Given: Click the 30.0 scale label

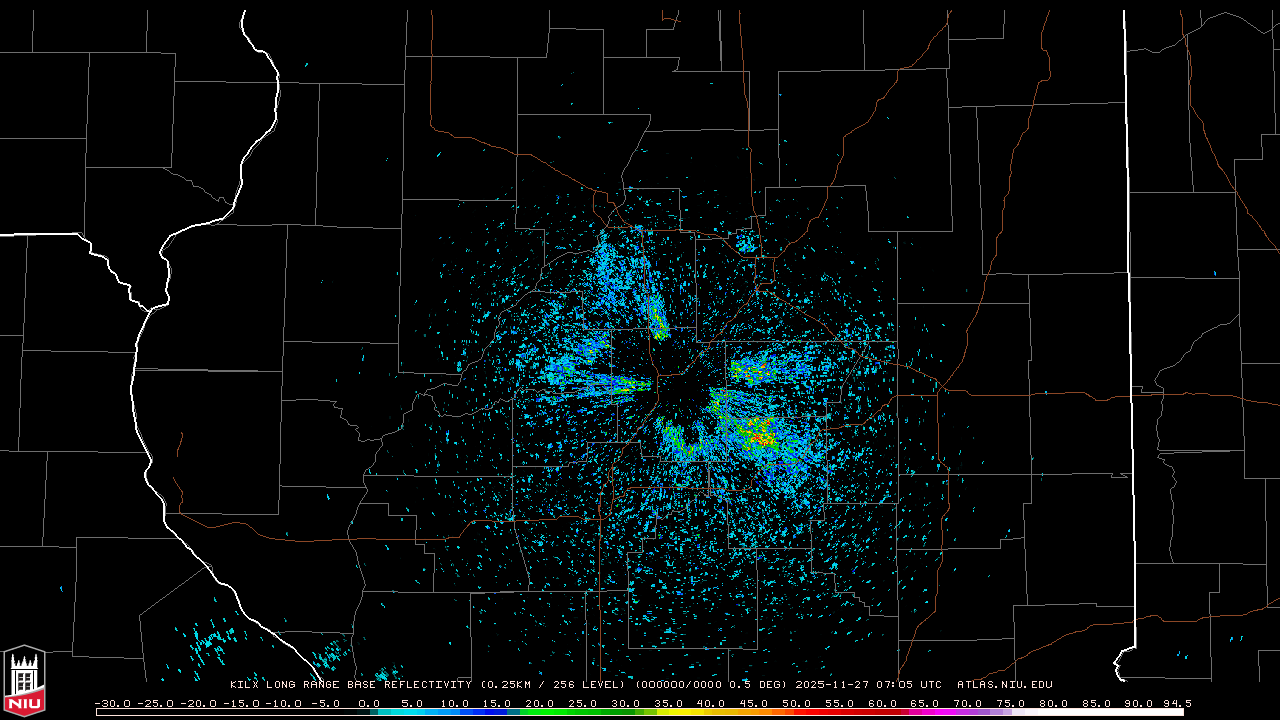Looking at the screenshot, I should [x=626, y=703].
